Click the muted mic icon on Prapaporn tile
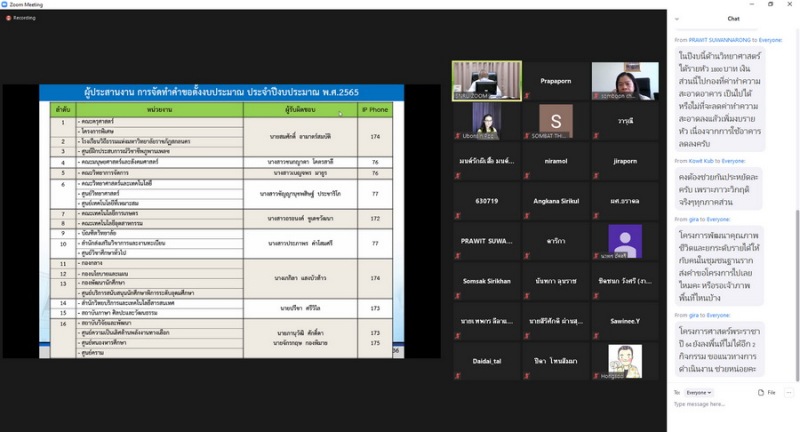This screenshot has width=800, height=432. (526, 96)
